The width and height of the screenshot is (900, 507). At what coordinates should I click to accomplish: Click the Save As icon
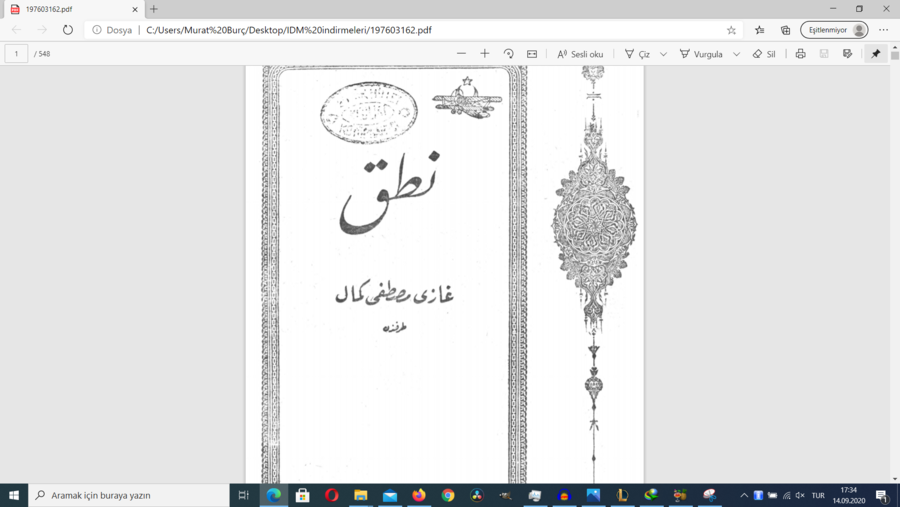tap(847, 53)
